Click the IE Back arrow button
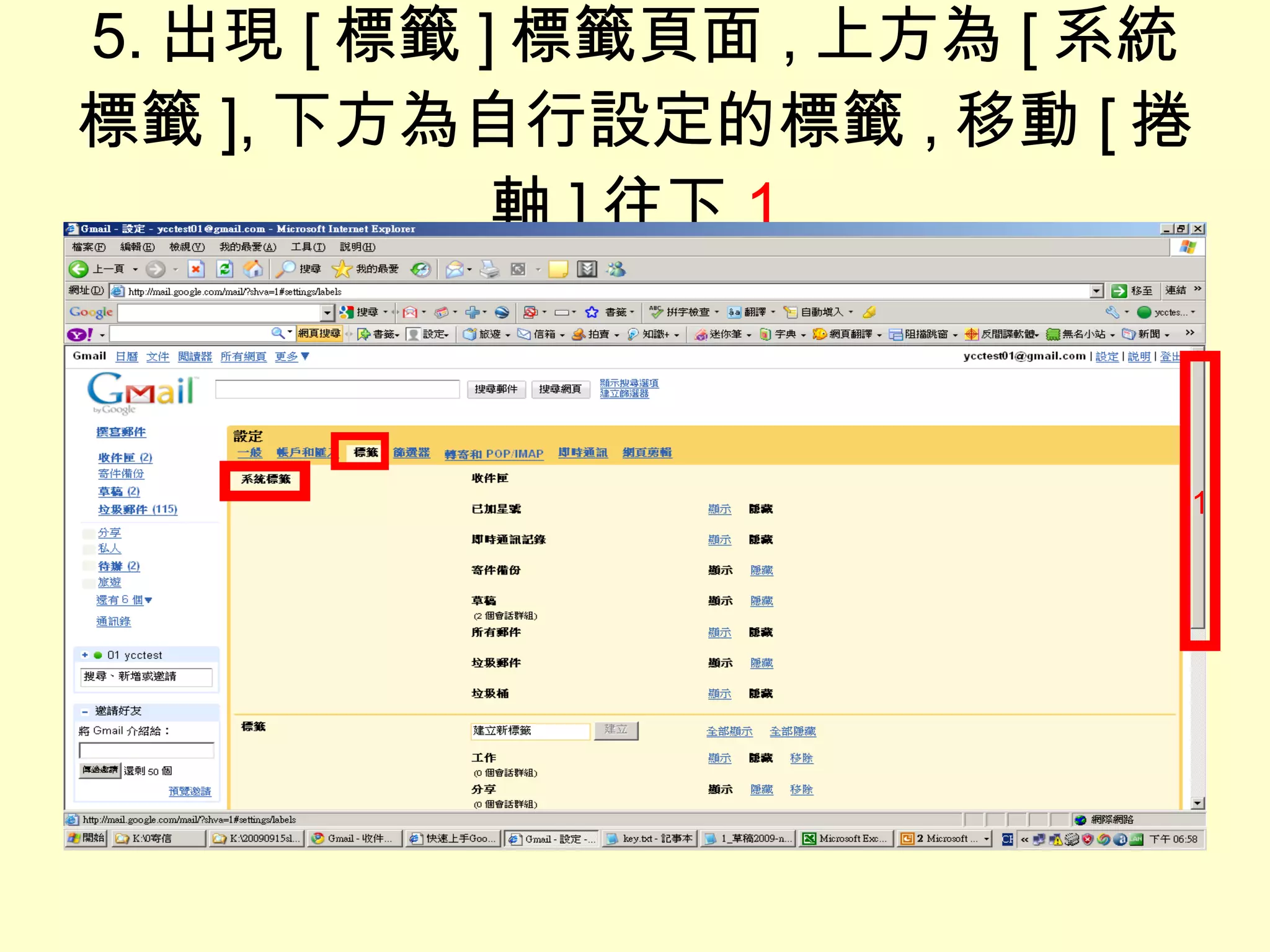 click(x=79, y=269)
